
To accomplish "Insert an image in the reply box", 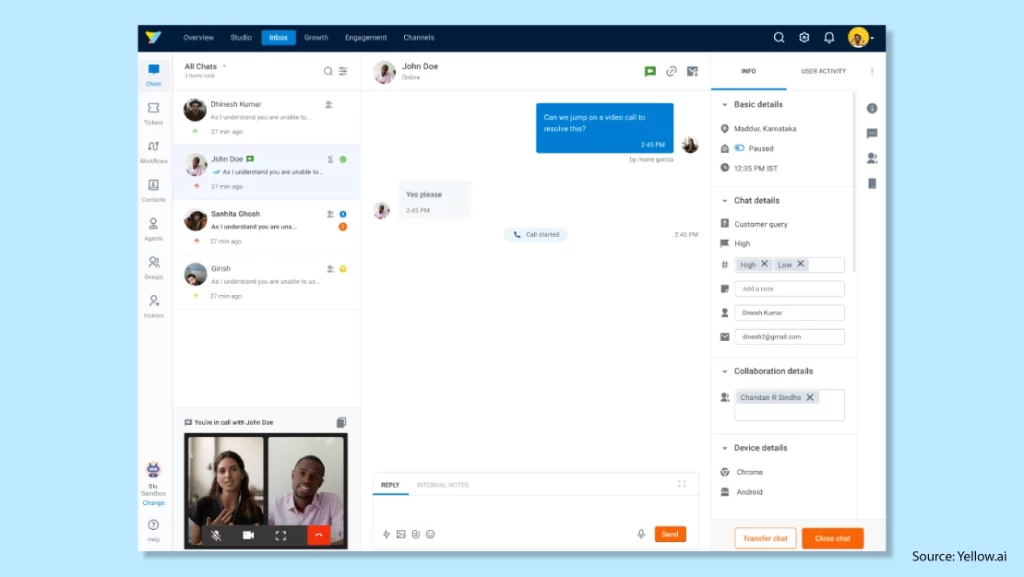I will [x=401, y=534].
